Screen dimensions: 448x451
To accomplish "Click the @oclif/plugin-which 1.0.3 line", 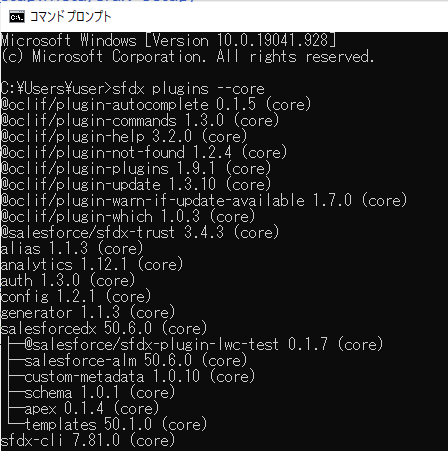I will (128, 217).
